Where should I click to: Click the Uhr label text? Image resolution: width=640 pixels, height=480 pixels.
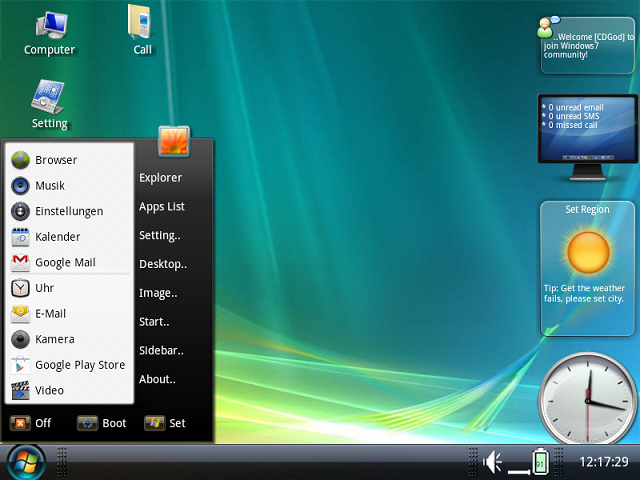click(x=44, y=288)
